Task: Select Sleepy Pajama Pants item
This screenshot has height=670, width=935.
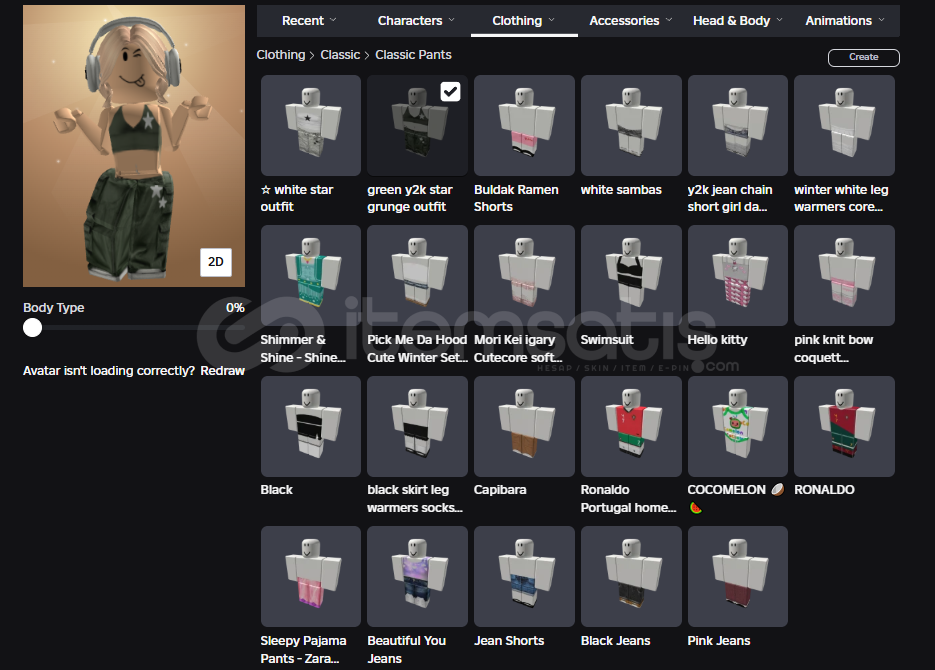Action: tap(311, 576)
